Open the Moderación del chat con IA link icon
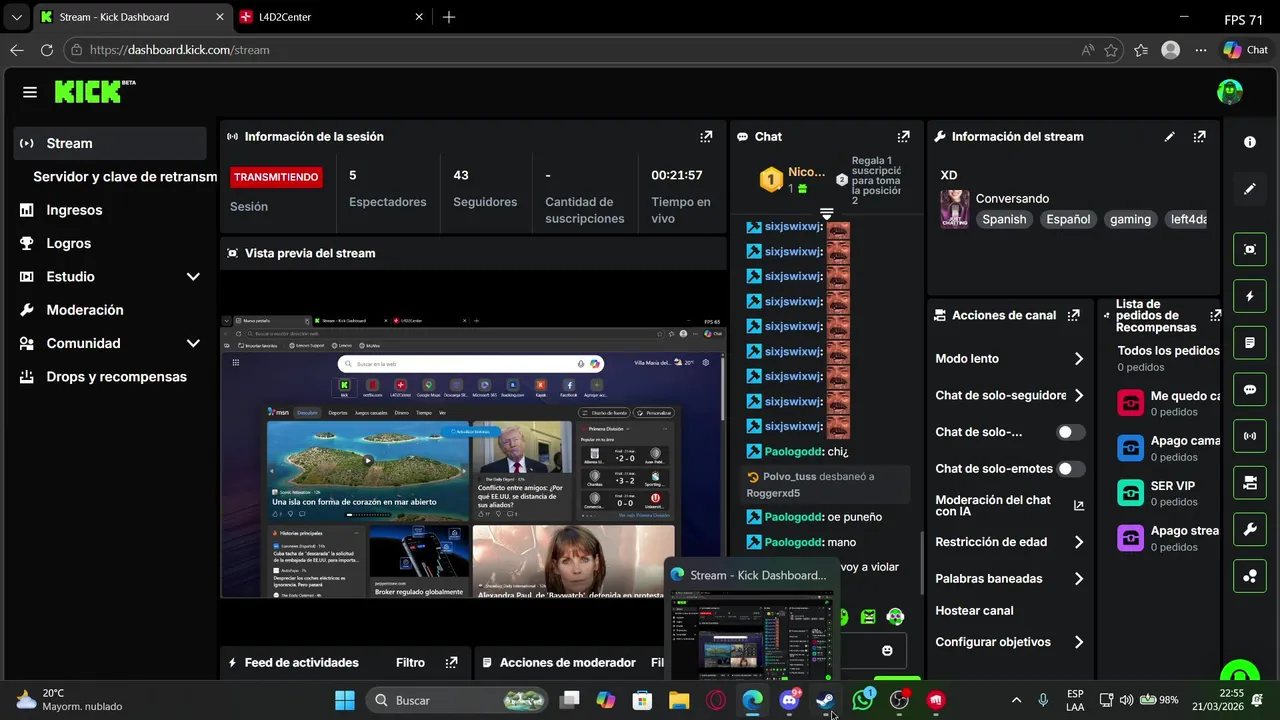The image size is (1280, 720). [x=1079, y=506]
